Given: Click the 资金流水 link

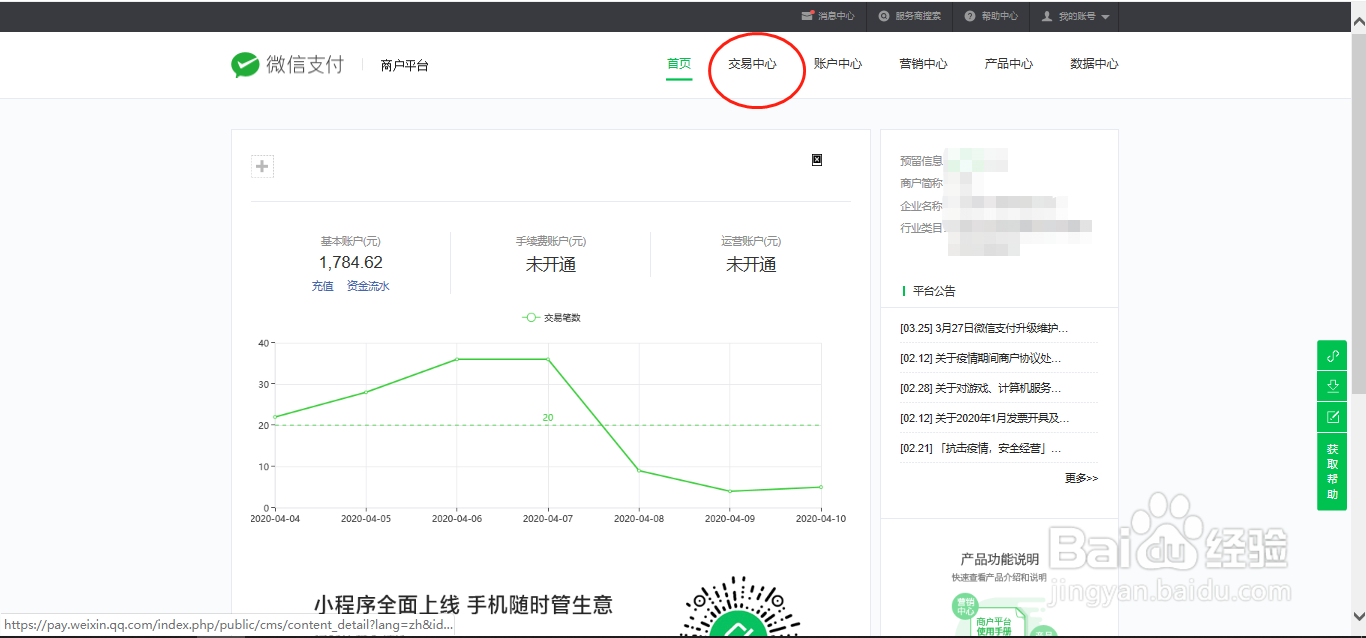Looking at the screenshot, I should pyautogui.click(x=368, y=286).
